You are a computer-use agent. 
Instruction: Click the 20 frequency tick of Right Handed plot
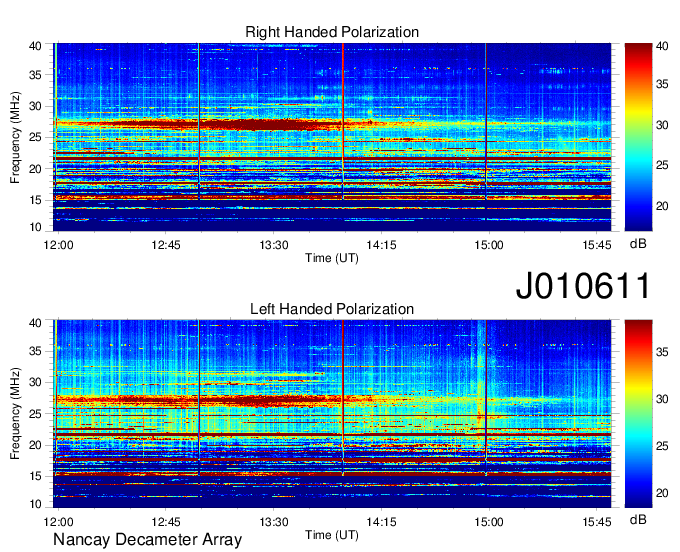click(x=35, y=169)
